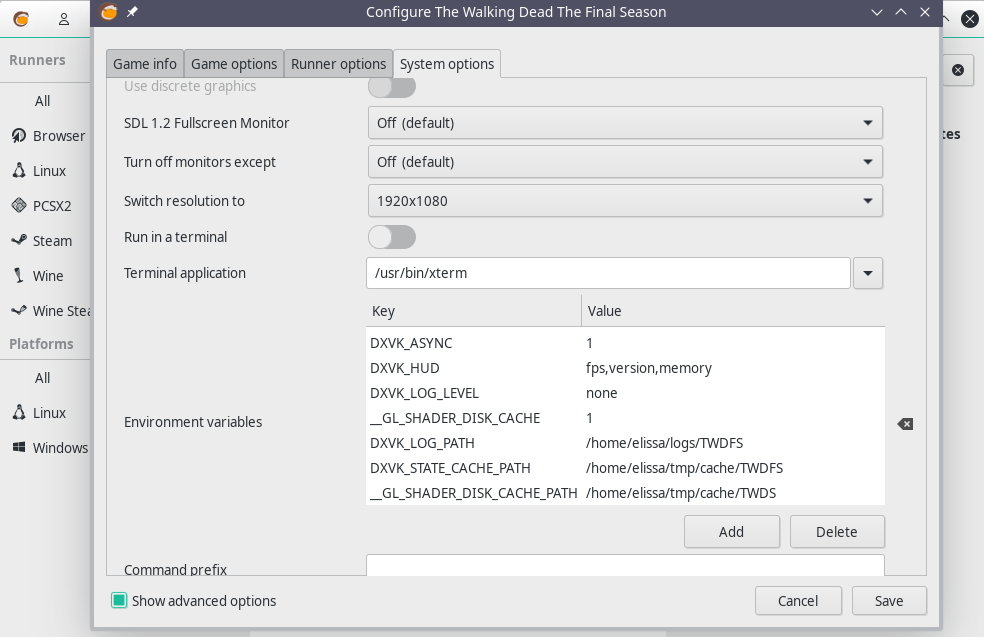Select the Linux platform under Platforms
984x637 pixels.
pos(39,413)
